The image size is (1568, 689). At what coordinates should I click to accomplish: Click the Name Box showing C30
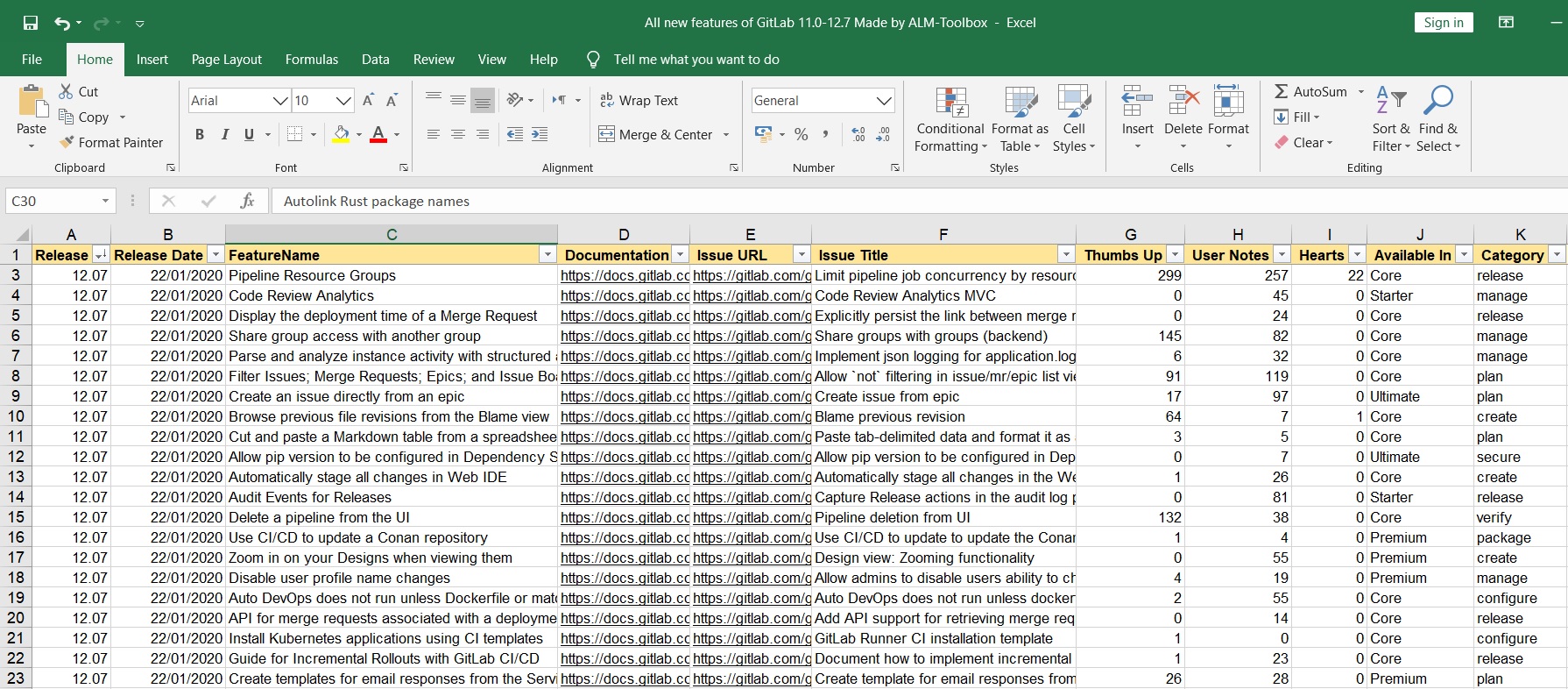pos(53,201)
